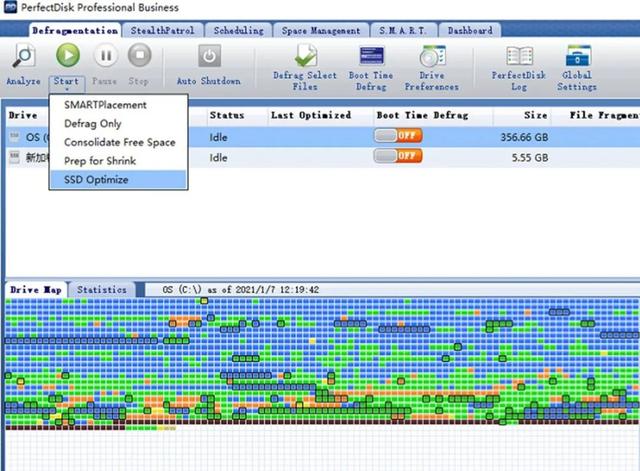This screenshot has width=640, height=471.
Task: Click Idle status of the 5.55 GB drive
Action: click(218, 158)
